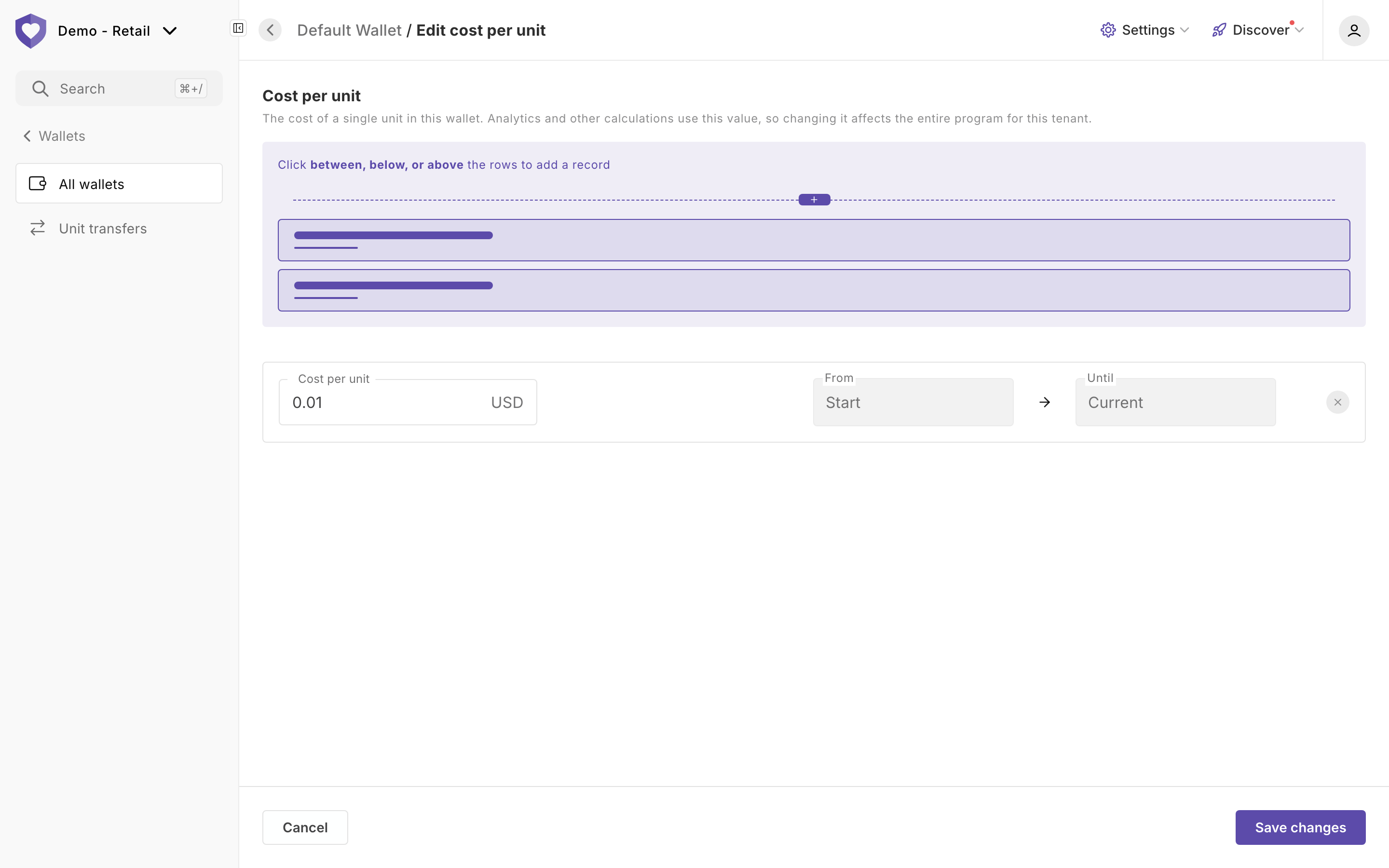Screen dimensions: 1389x868
Task: Remove the cost record with X
Action: (x=1337, y=403)
